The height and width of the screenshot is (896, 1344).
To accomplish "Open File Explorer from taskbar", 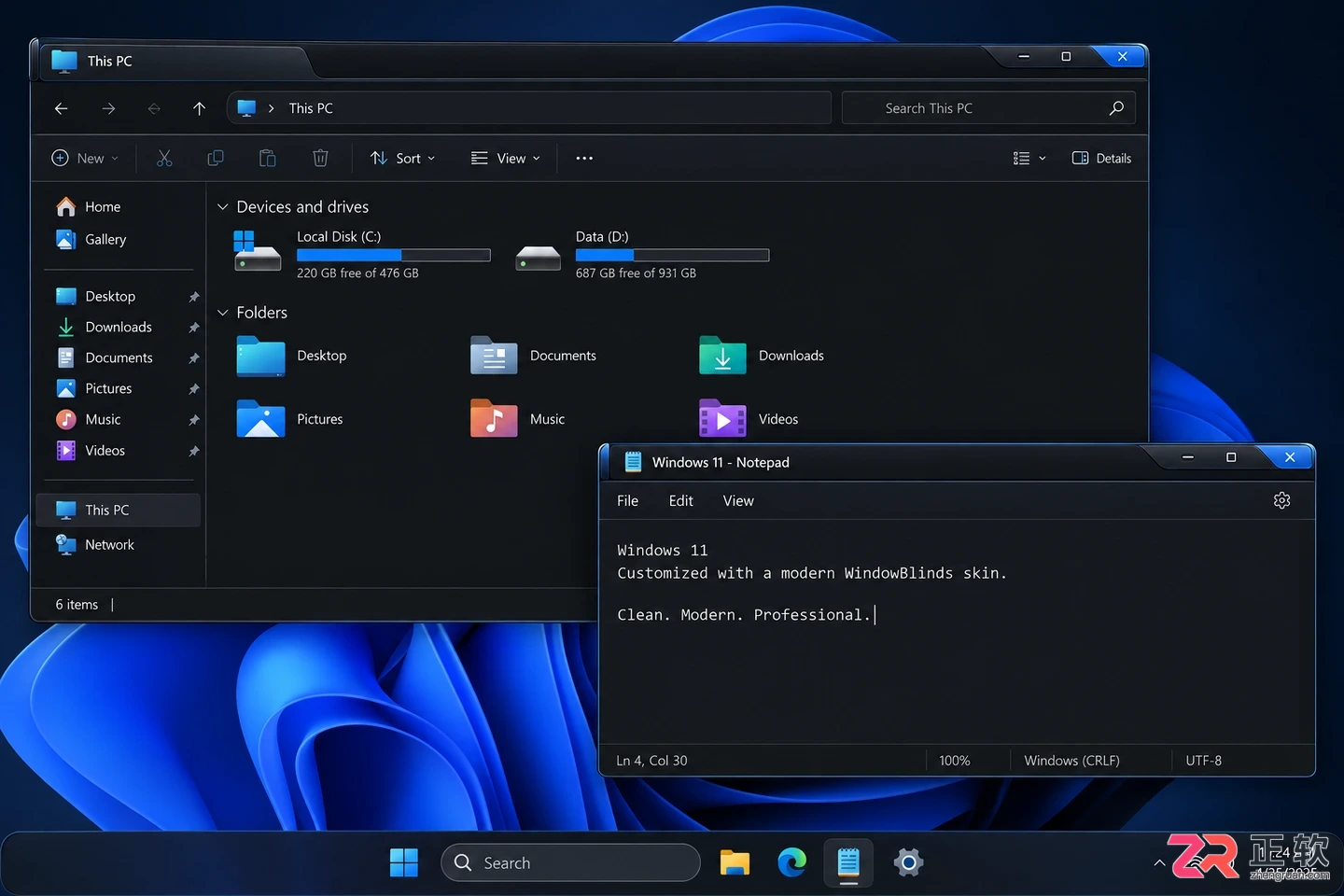I will tap(735, 863).
